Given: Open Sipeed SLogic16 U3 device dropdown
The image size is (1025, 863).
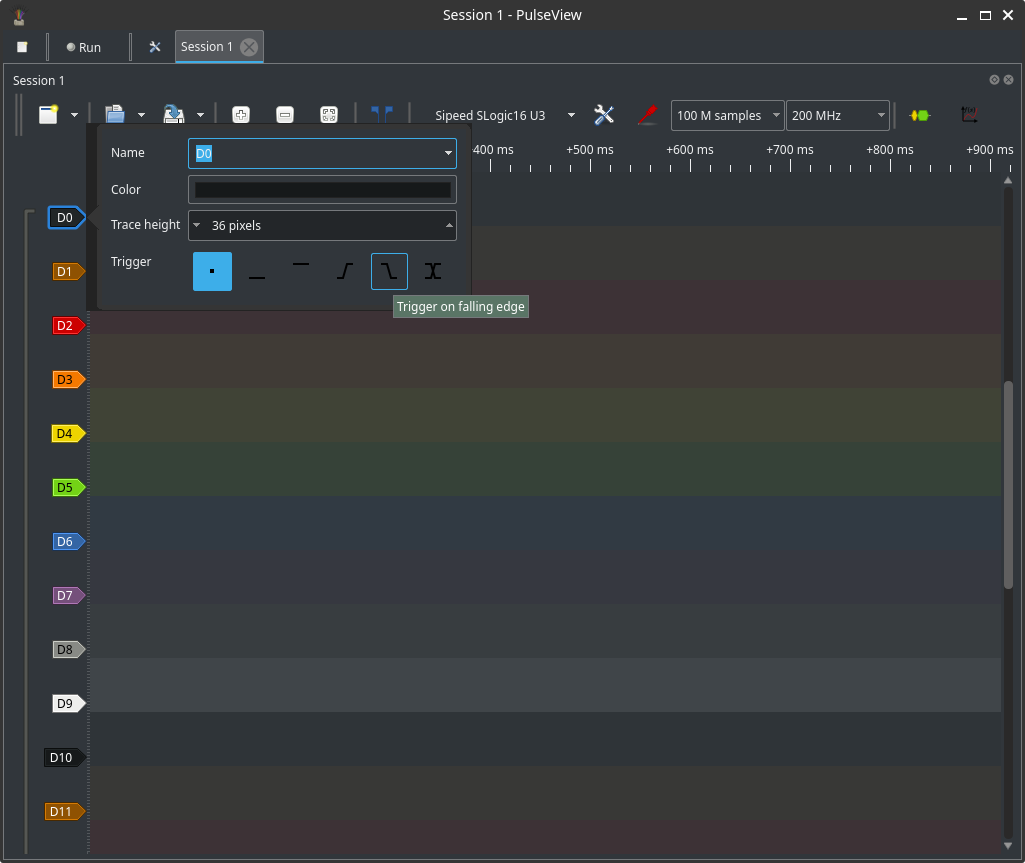Looking at the screenshot, I should tap(504, 115).
